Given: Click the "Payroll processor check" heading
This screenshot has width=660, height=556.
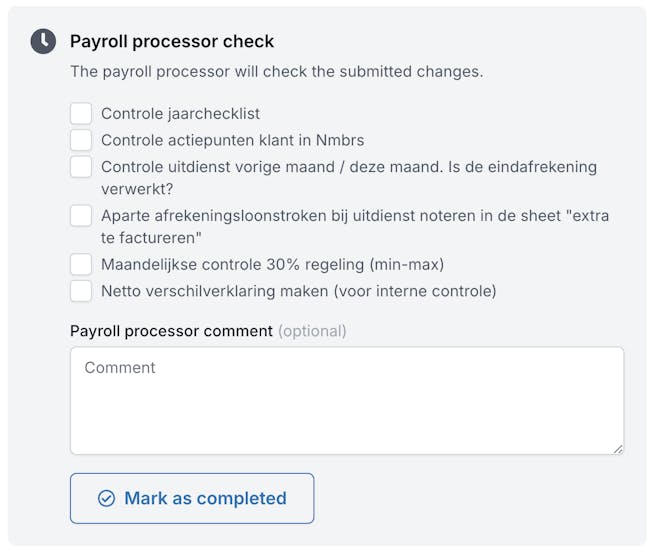Looking at the screenshot, I should click(172, 42).
